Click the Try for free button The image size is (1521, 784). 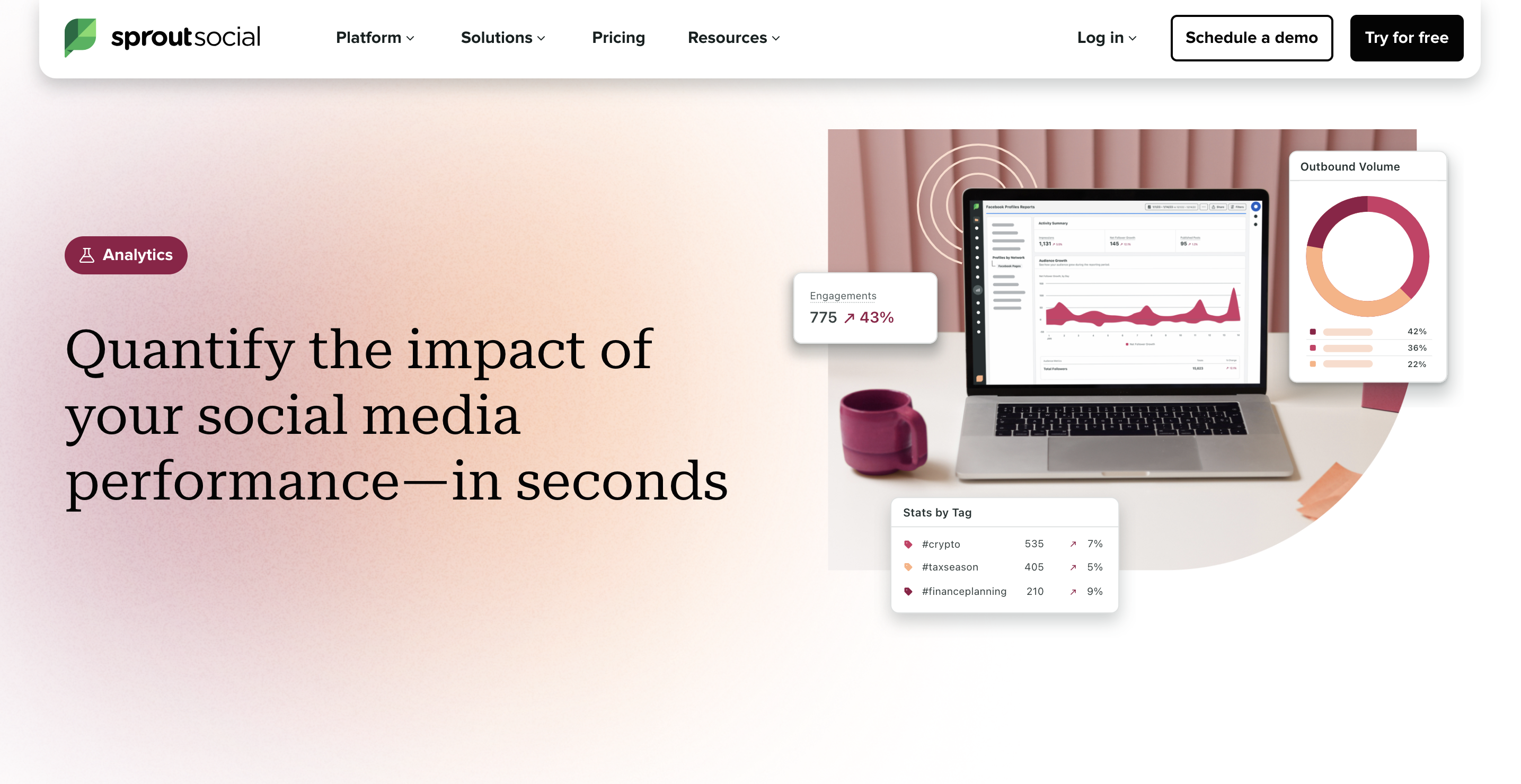point(1407,37)
